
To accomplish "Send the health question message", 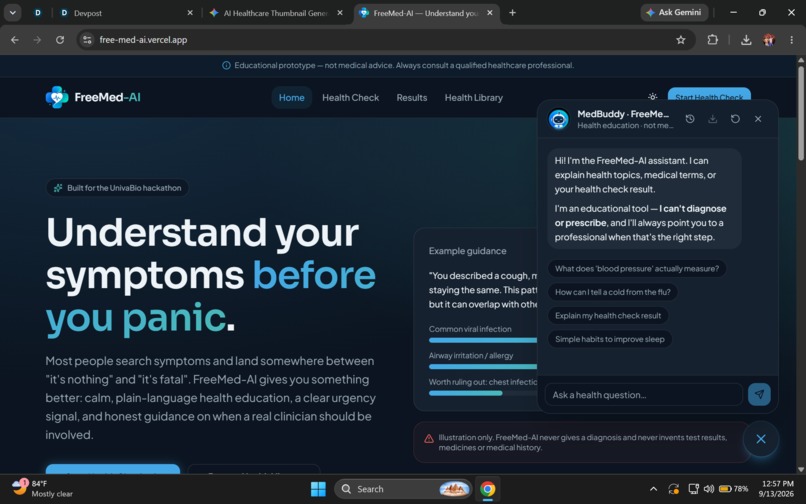I will click(x=759, y=394).
